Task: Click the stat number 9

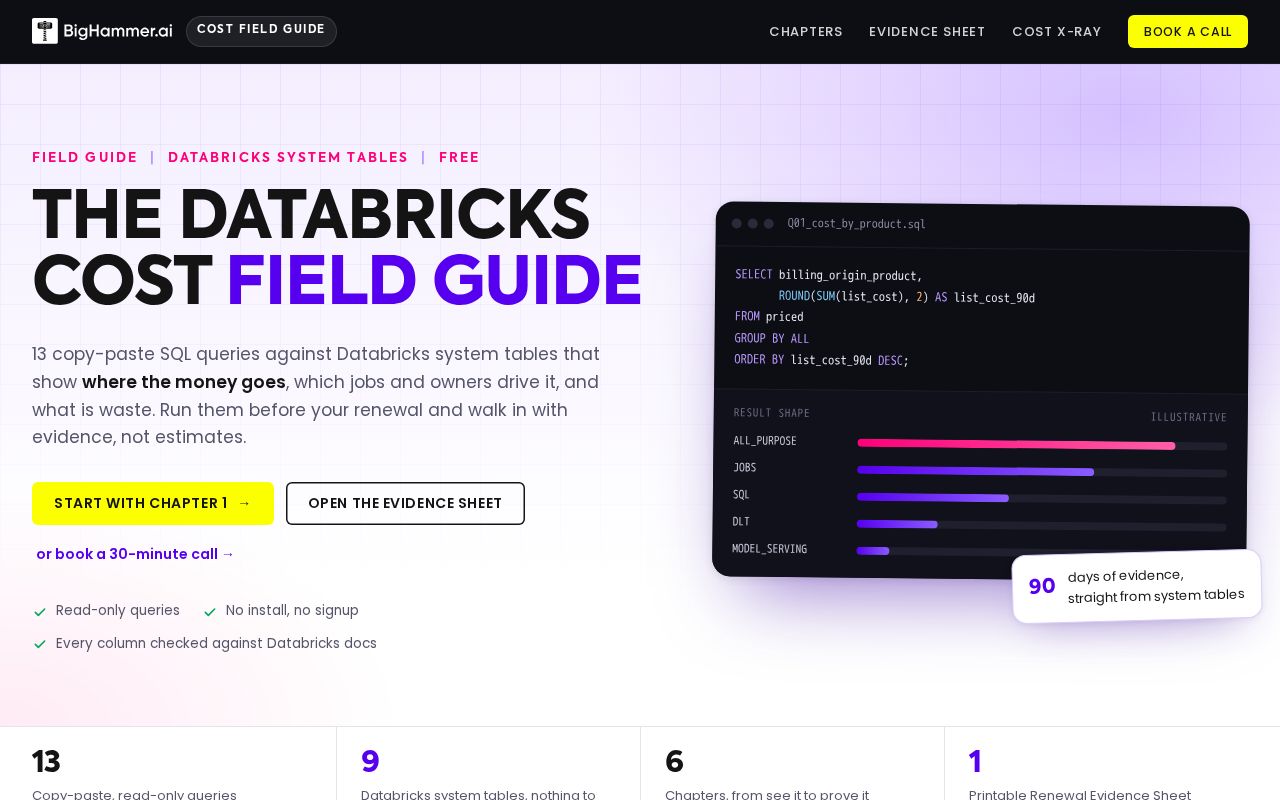Action: click(370, 762)
